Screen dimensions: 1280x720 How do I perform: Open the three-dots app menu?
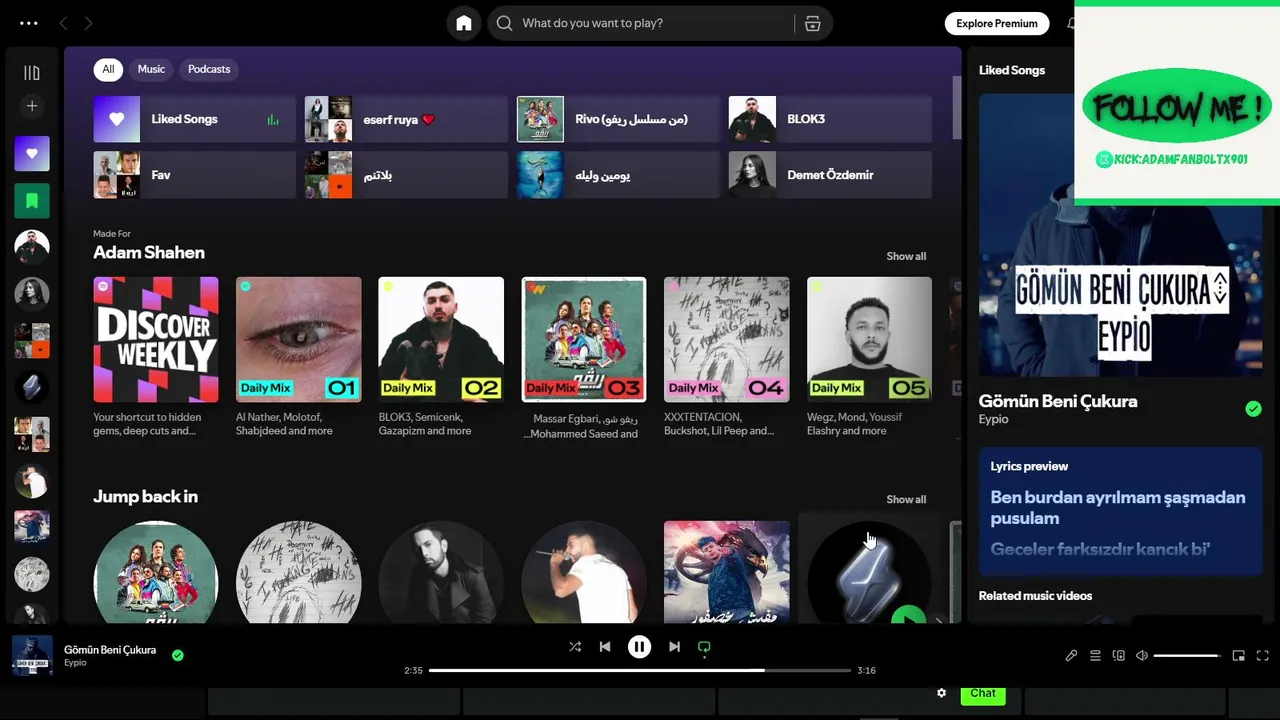click(x=28, y=23)
